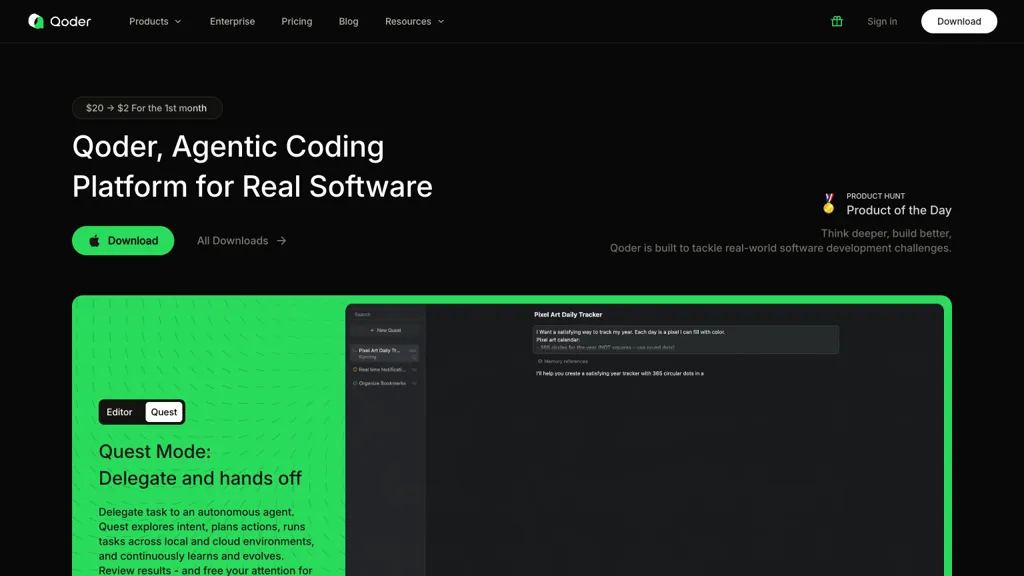Click the New Quest plus icon
Image resolution: width=1024 pixels, height=576 pixels.
(x=372, y=329)
